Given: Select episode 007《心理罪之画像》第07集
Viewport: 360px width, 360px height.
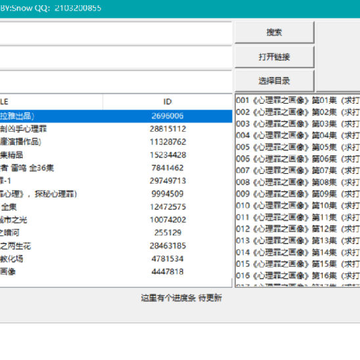Looking at the screenshot, I should 298,170.
